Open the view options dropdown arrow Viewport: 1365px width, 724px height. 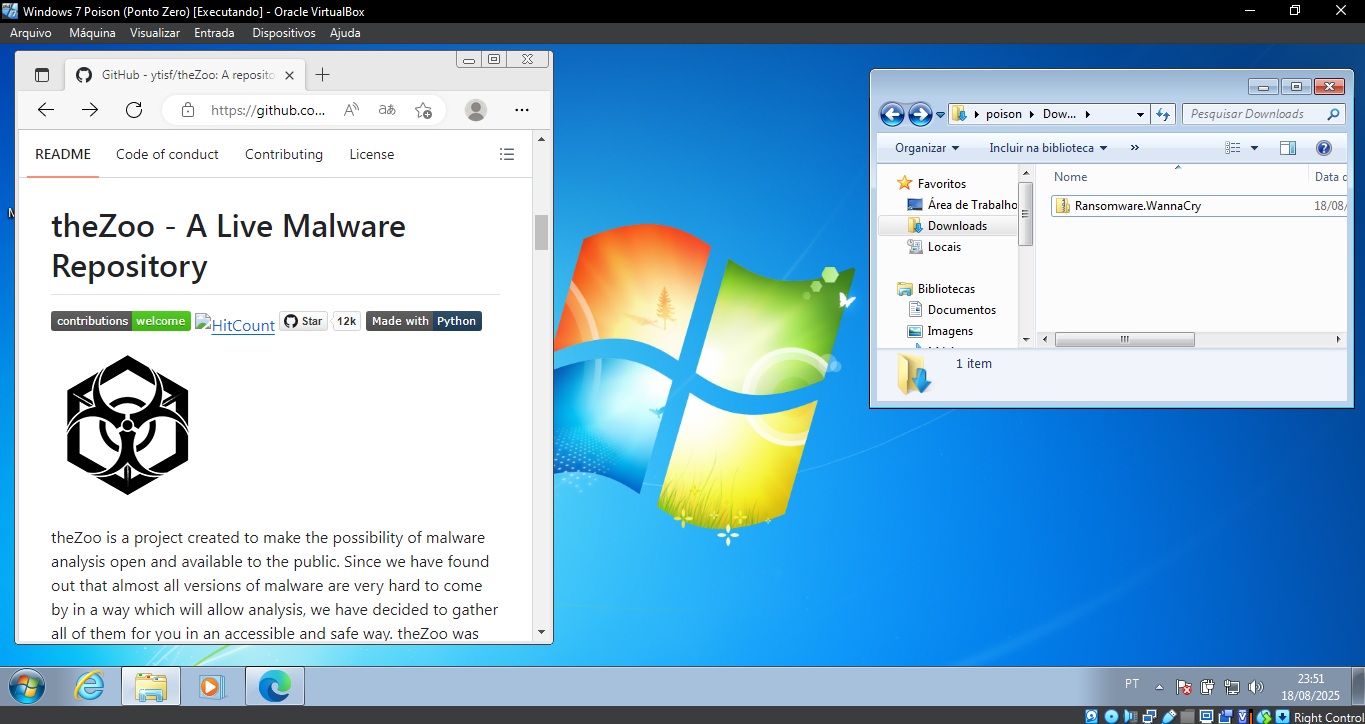tap(1254, 148)
